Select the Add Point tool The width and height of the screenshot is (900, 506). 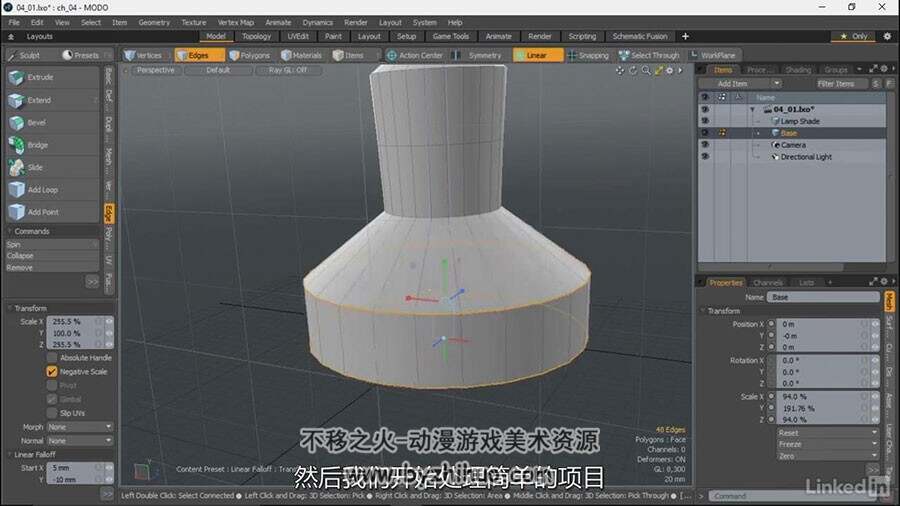(x=52, y=212)
